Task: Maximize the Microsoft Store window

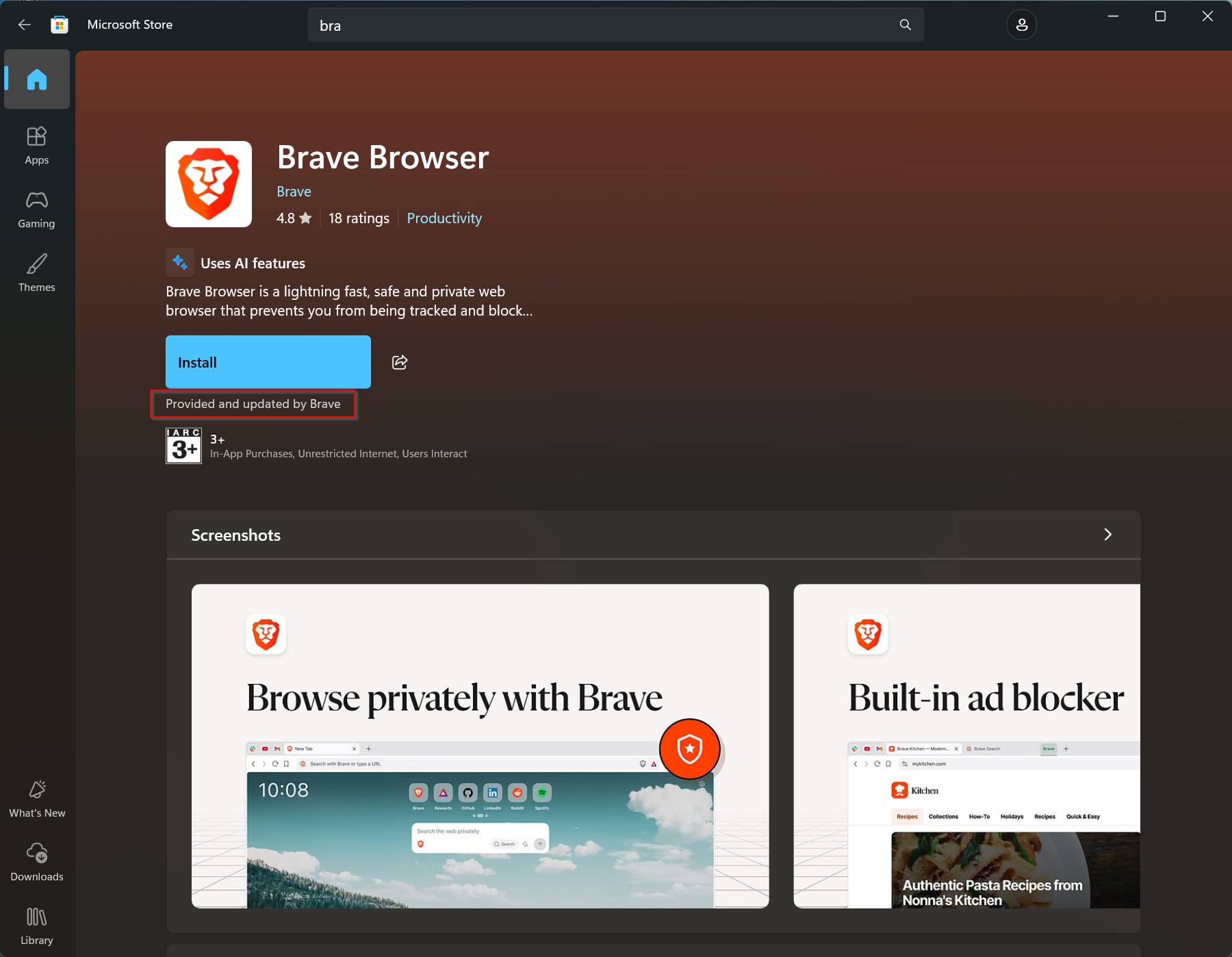Action: (1160, 16)
